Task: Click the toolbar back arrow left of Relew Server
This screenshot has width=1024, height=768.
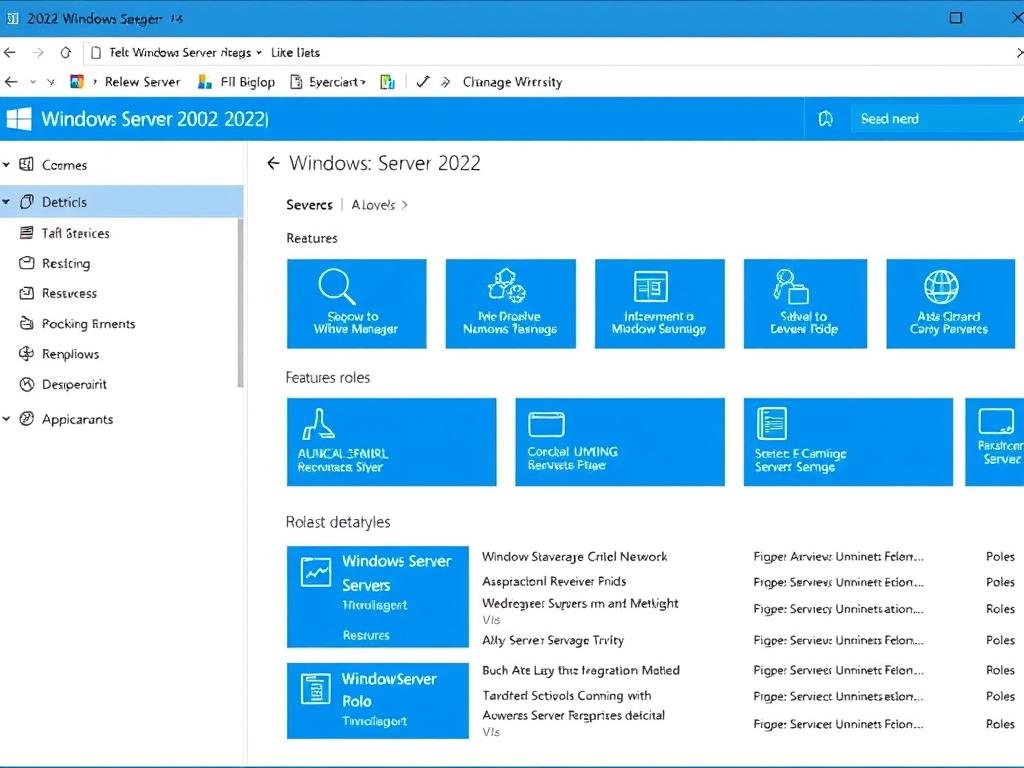Action: click(11, 82)
